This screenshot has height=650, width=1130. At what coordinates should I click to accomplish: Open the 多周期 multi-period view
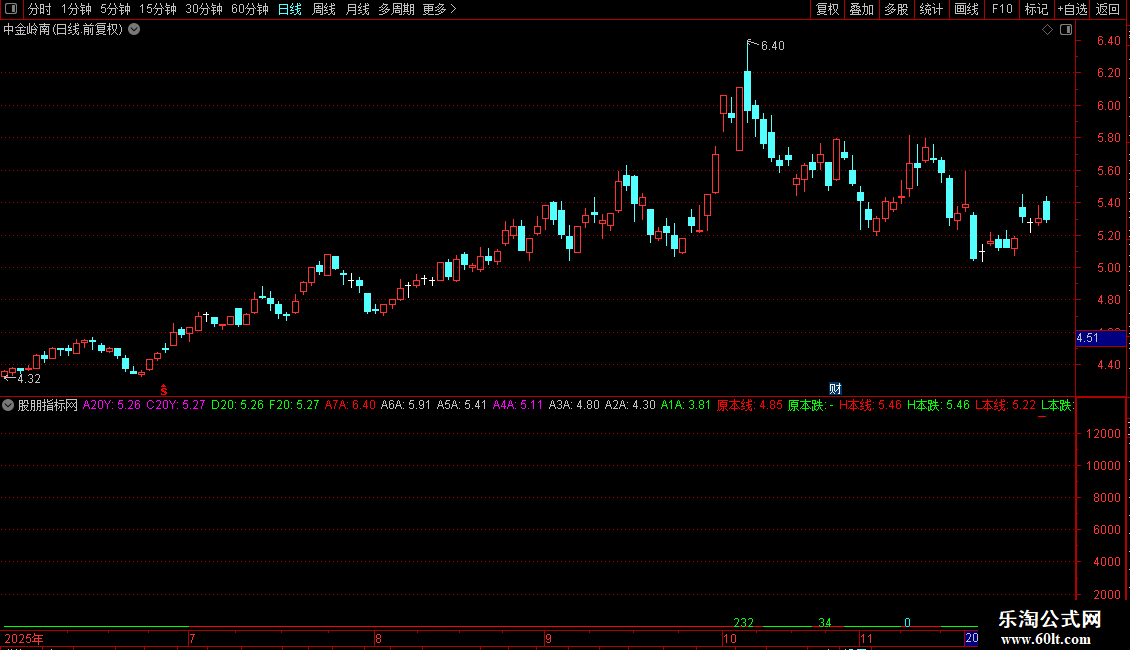click(x=396, y=9)
